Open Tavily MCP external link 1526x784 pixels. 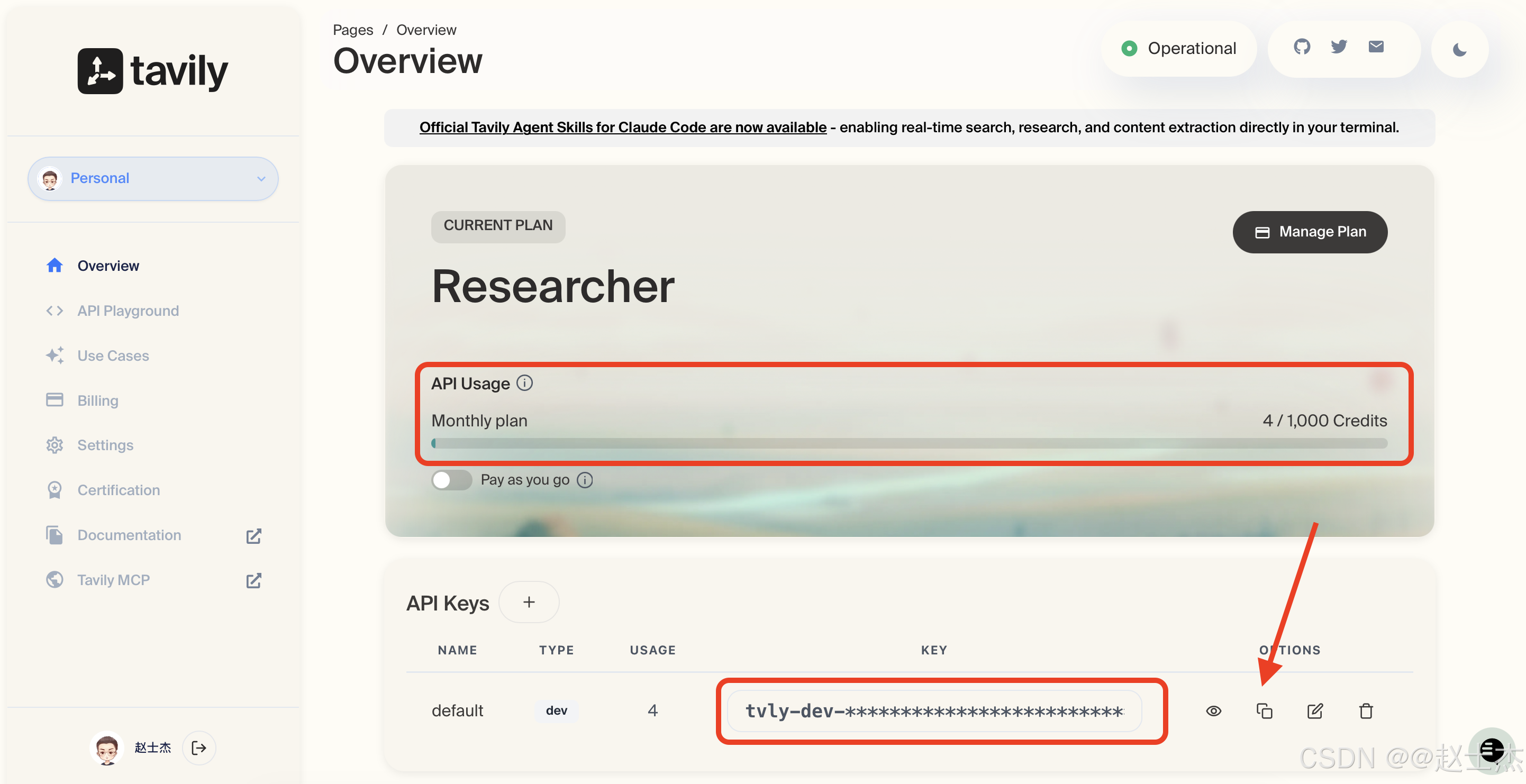[x=154, y=580]
